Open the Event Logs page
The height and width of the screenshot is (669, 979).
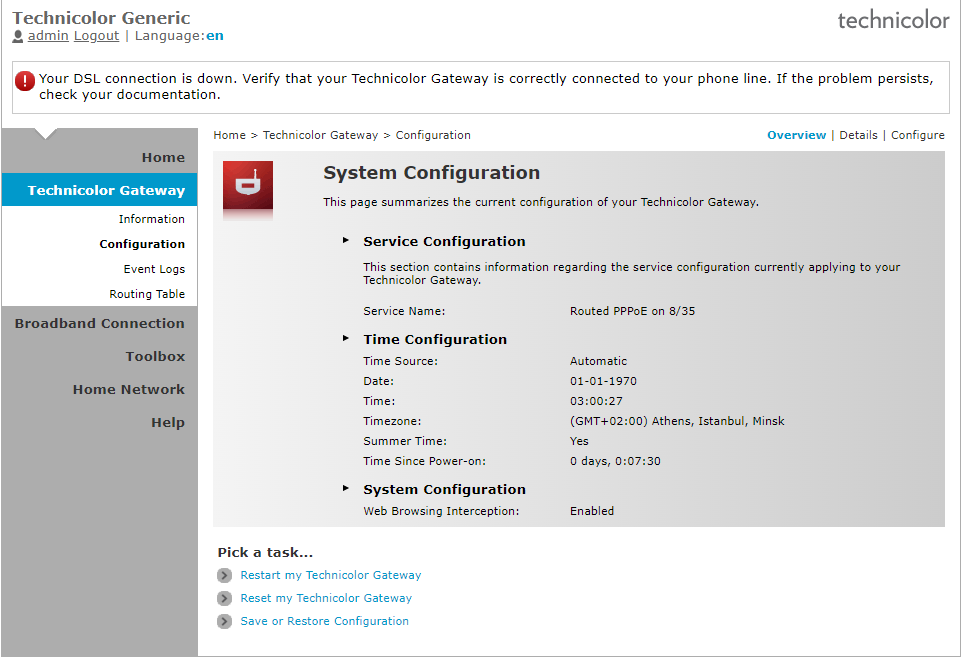tap(154, 269)
